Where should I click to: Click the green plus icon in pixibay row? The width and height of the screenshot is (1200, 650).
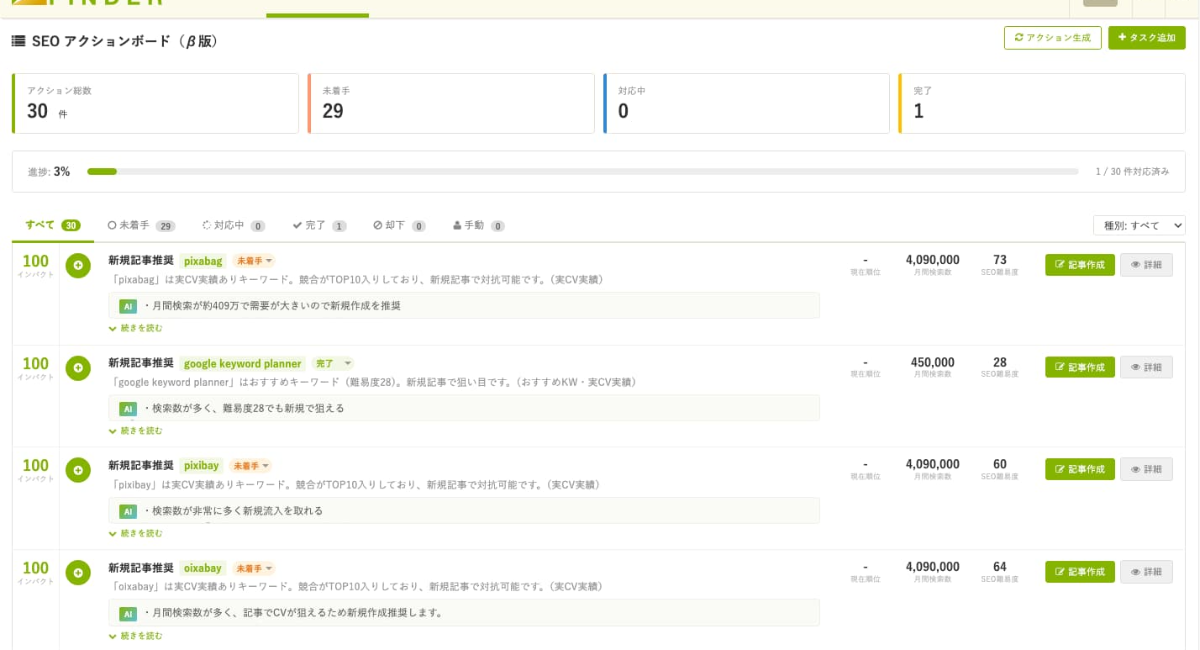pos(78,470)
